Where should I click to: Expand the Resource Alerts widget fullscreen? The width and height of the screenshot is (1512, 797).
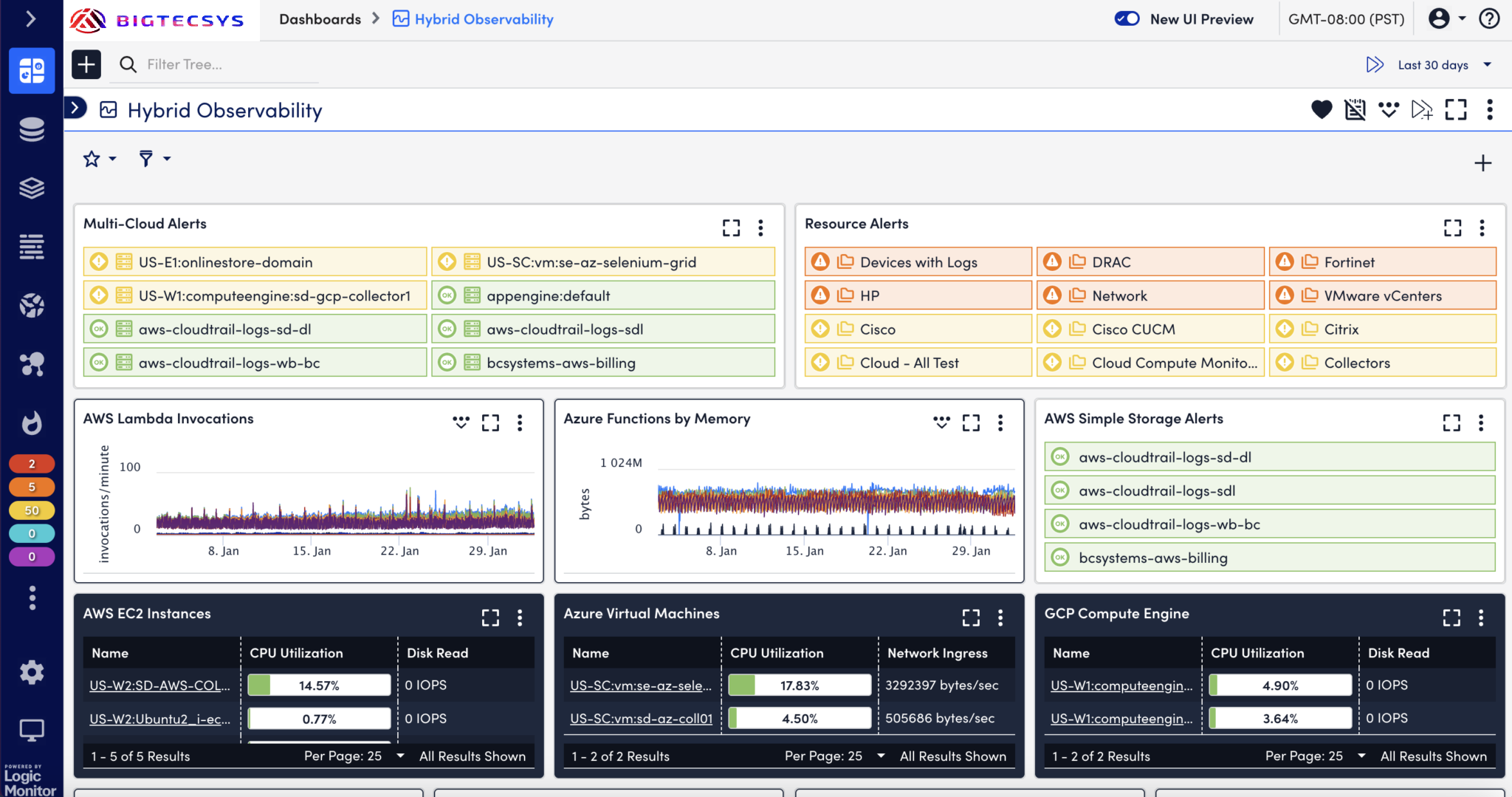point(1452,228)
